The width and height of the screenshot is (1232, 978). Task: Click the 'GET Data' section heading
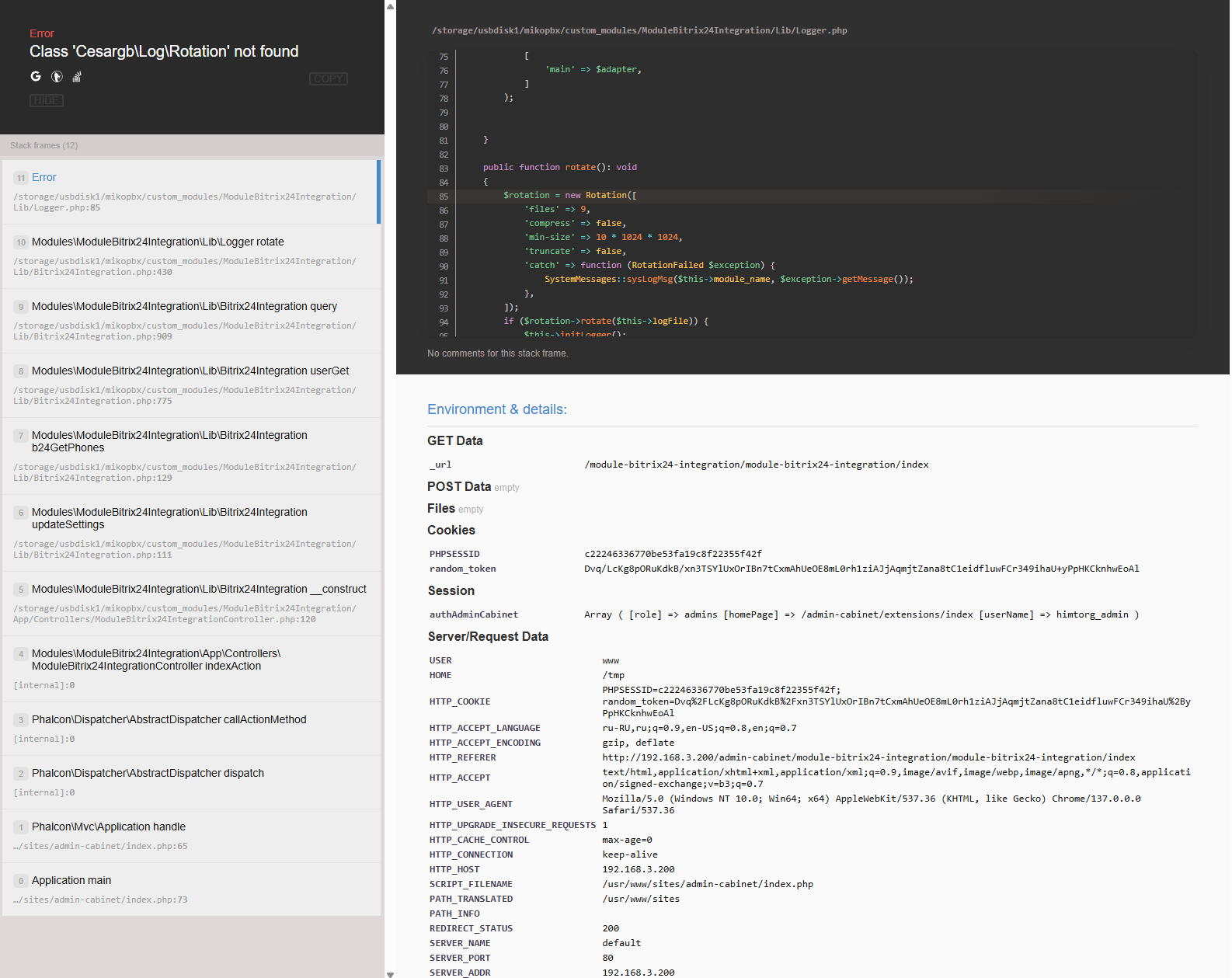pos(455,440)
